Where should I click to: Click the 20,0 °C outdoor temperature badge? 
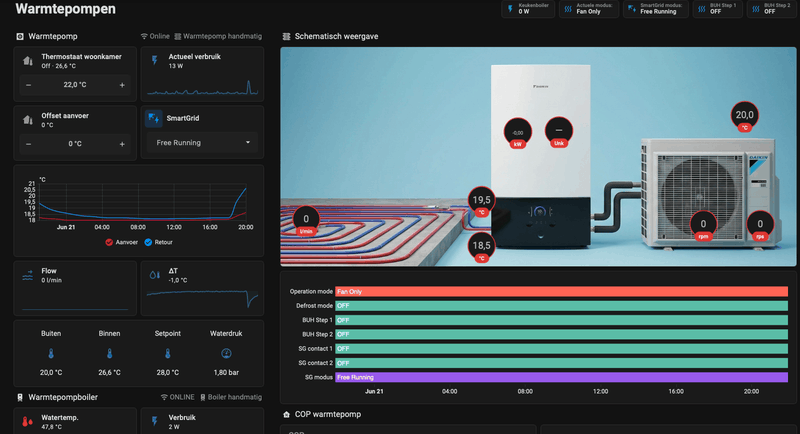[744, 117]
